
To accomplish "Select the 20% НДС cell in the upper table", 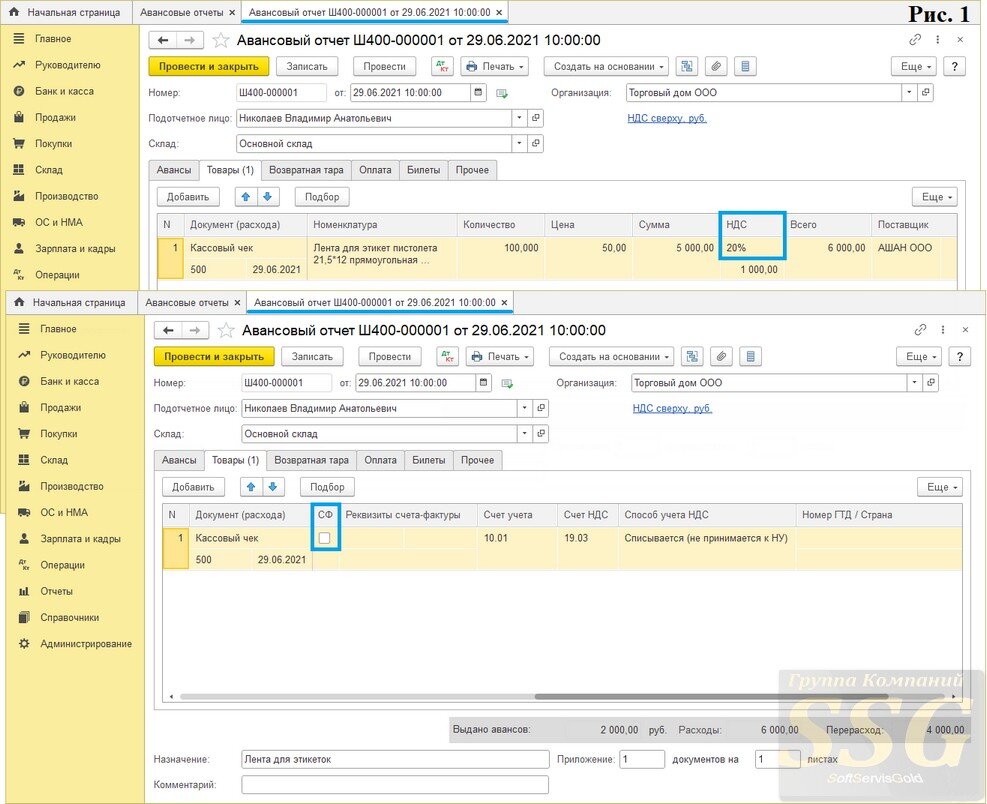I will coord(752,248).
